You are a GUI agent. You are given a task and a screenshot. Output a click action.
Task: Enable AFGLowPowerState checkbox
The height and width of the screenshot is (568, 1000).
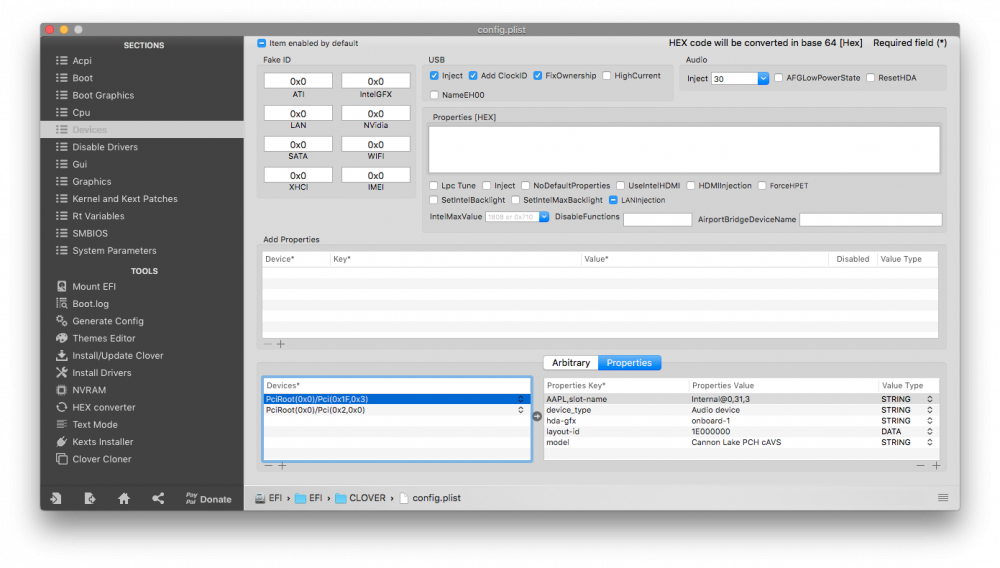pos(779,78)
